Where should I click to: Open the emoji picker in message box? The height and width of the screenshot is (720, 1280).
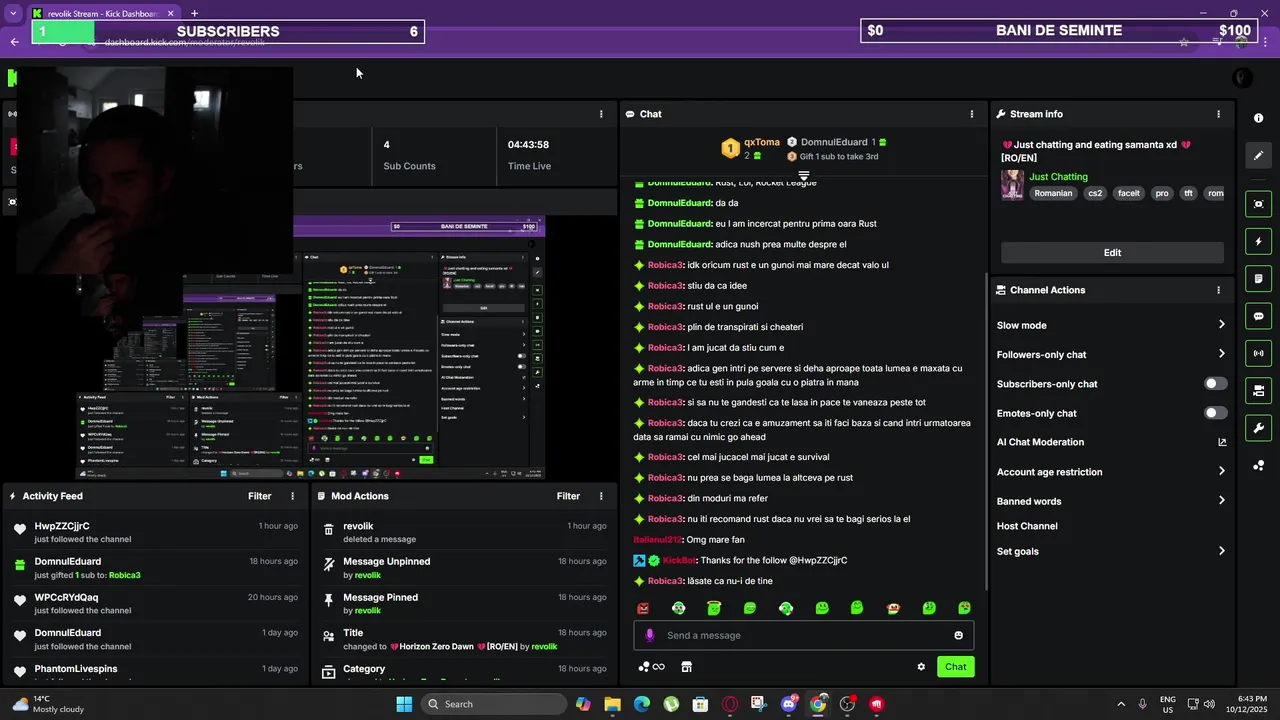pos(958,635)
